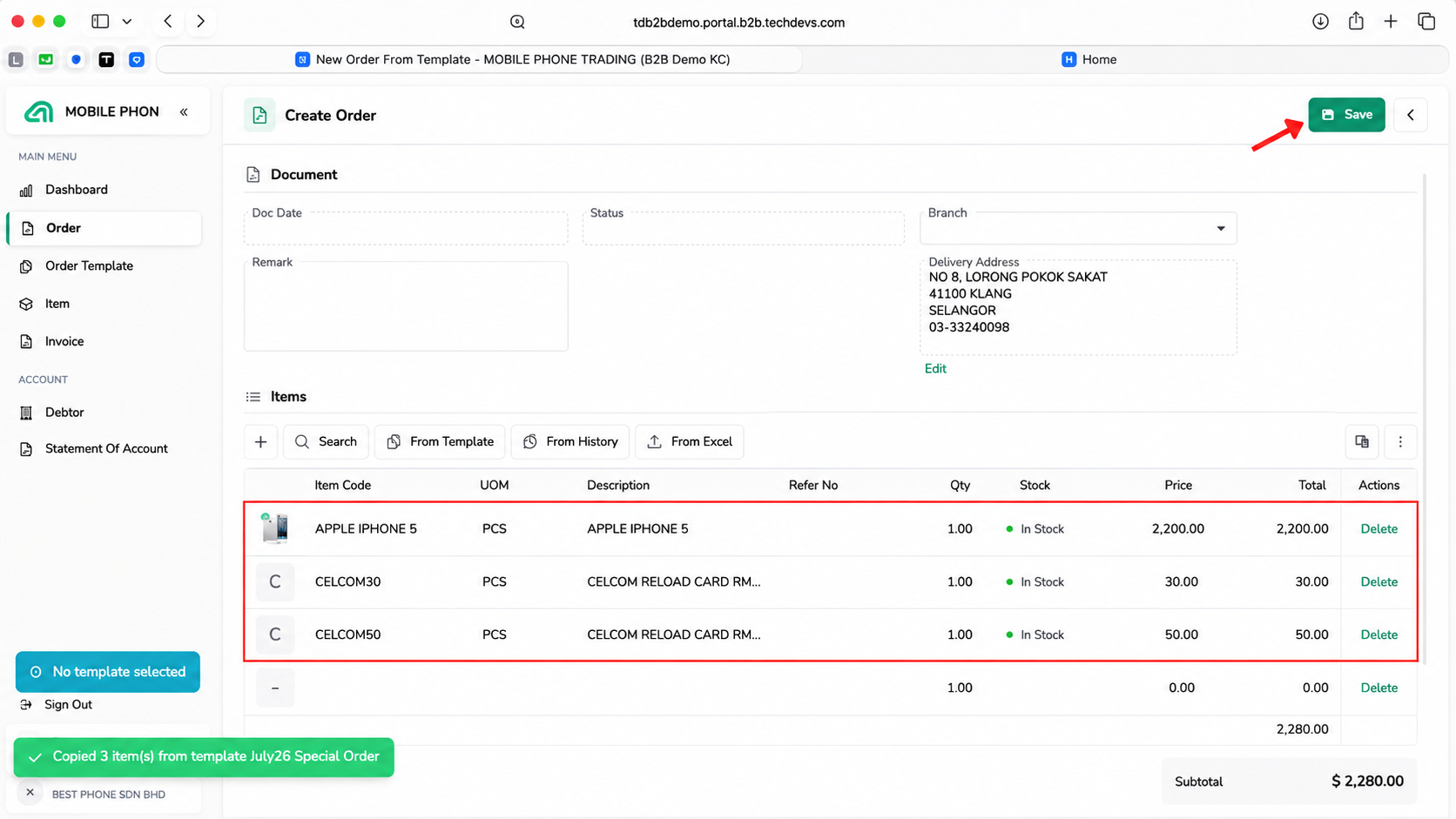The width and height of the screenshot is (1456, 819).
Task: Delete the empty item row
Action: tap(1378, 688)
